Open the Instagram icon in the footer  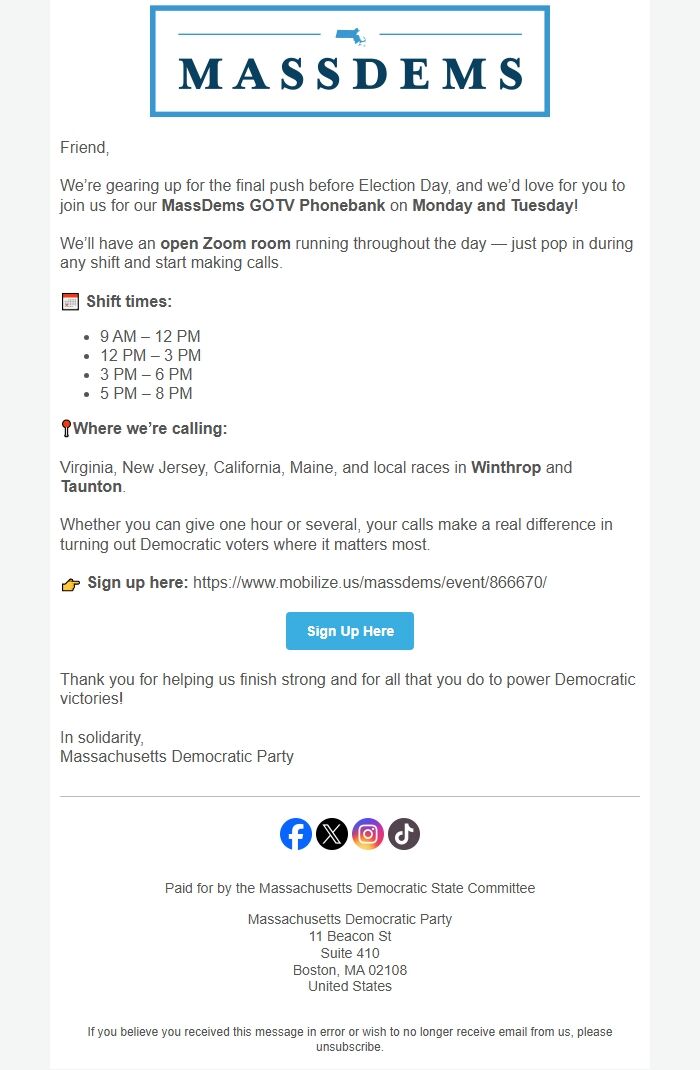(367, 833)
